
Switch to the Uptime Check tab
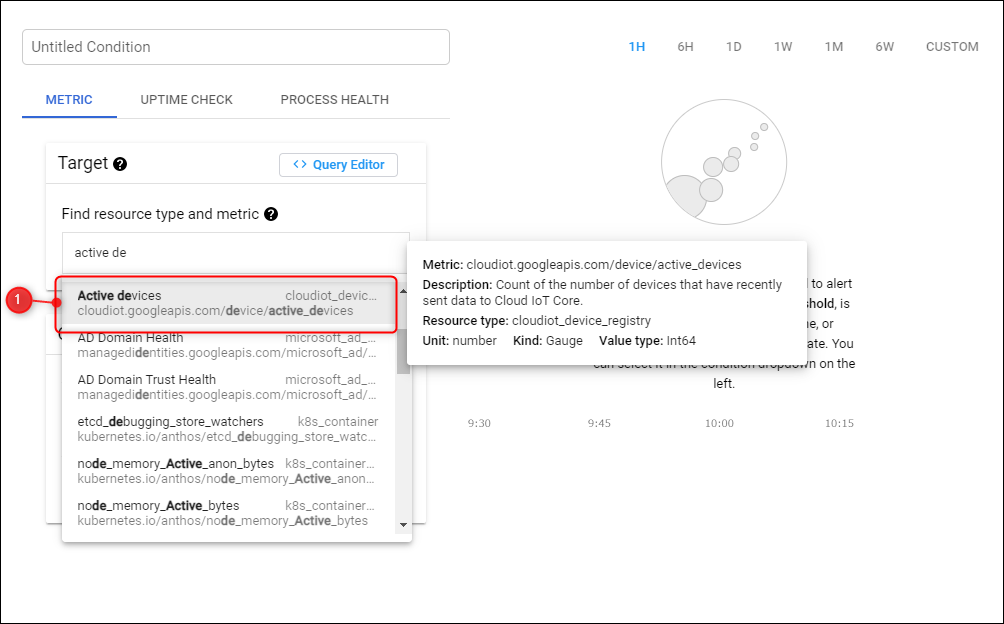coord(186,100)
